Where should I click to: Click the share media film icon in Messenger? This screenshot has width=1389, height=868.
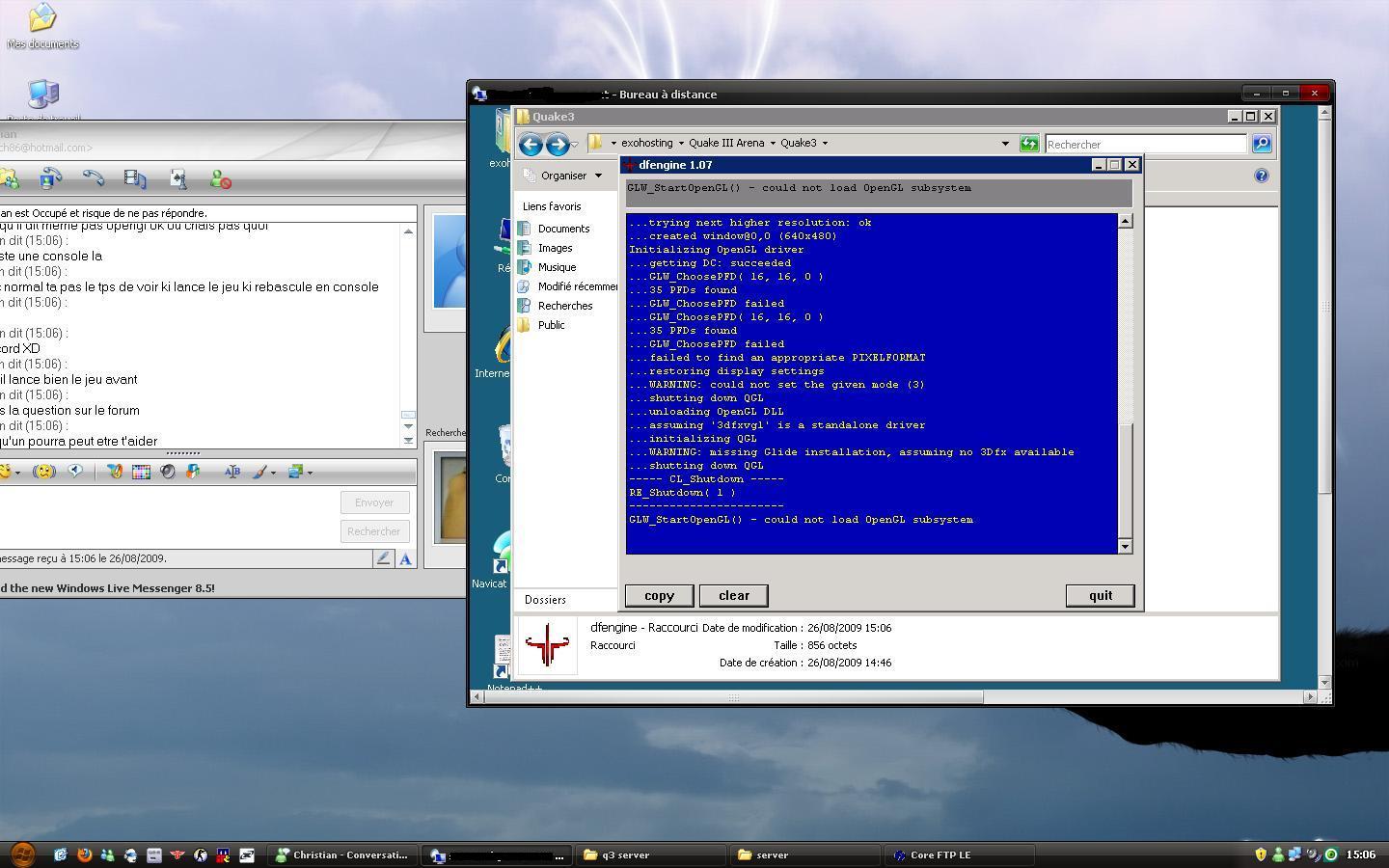click(x=136, y=178)
